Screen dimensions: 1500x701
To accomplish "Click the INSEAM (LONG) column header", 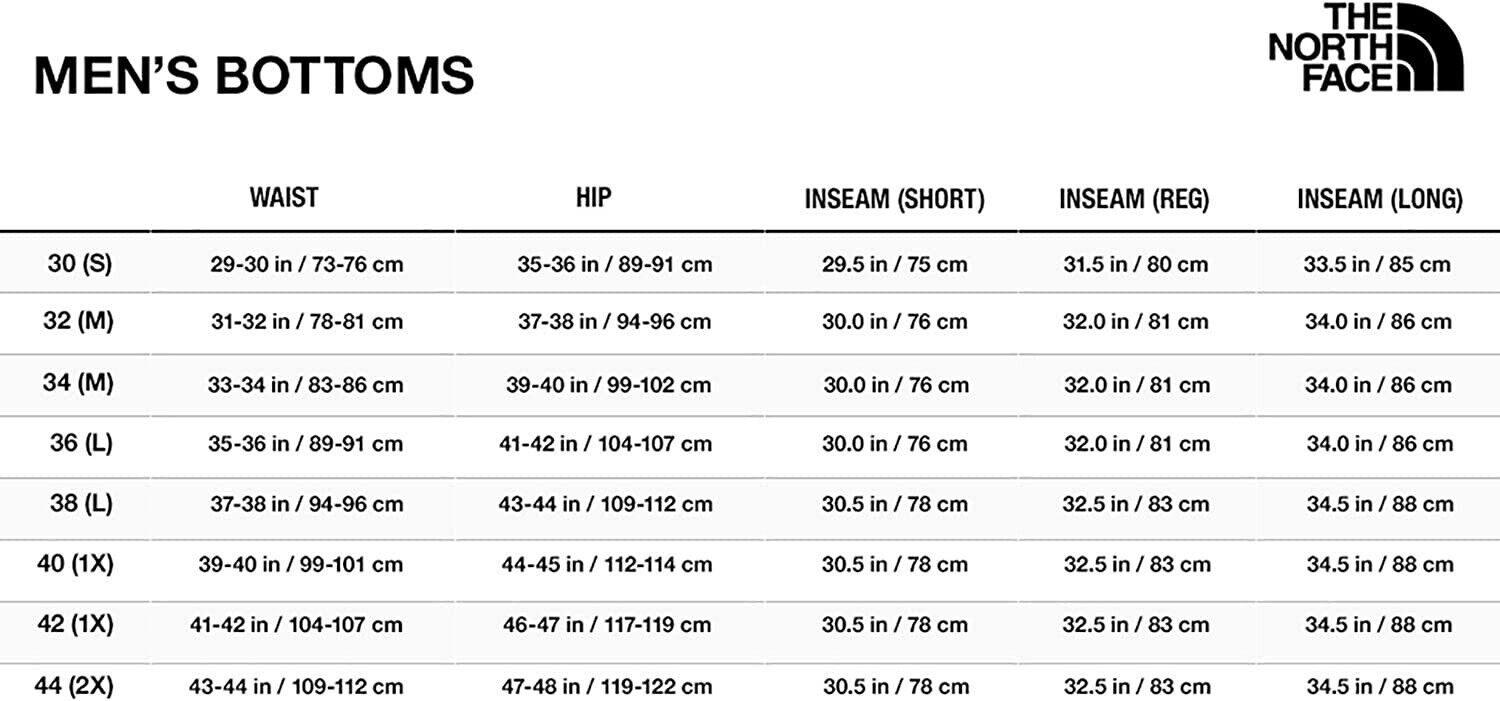I will click(1379, 199).
